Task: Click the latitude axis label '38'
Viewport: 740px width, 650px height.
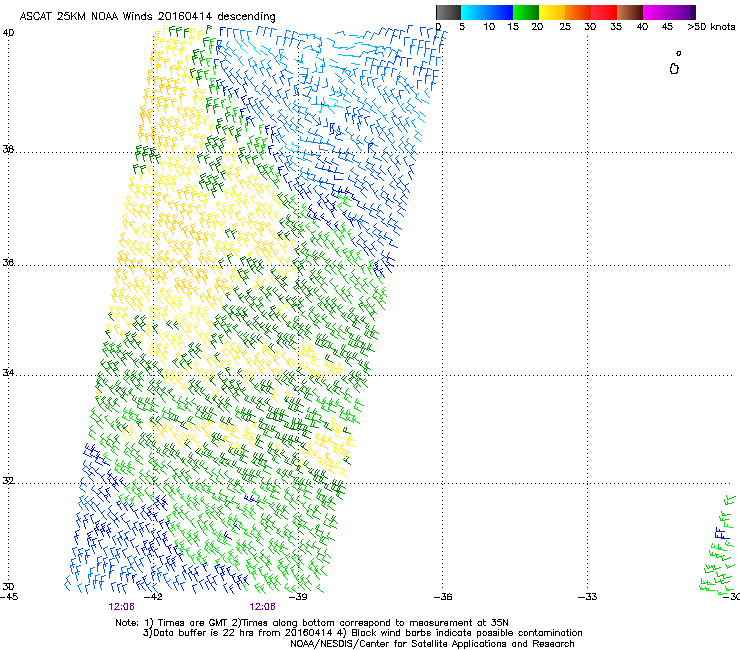Action: [x=8, y=149]
